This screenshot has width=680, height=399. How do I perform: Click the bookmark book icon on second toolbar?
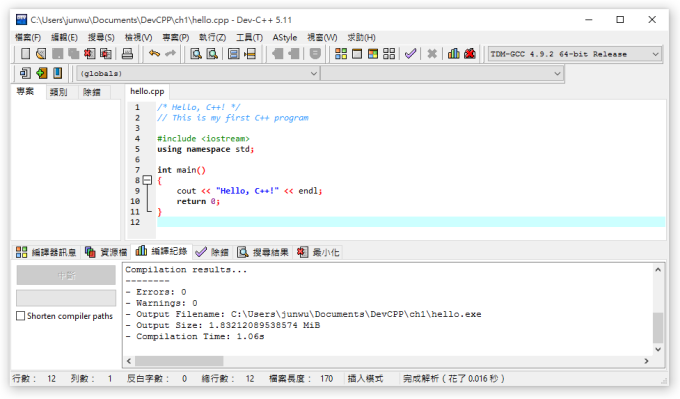[57, 73]
